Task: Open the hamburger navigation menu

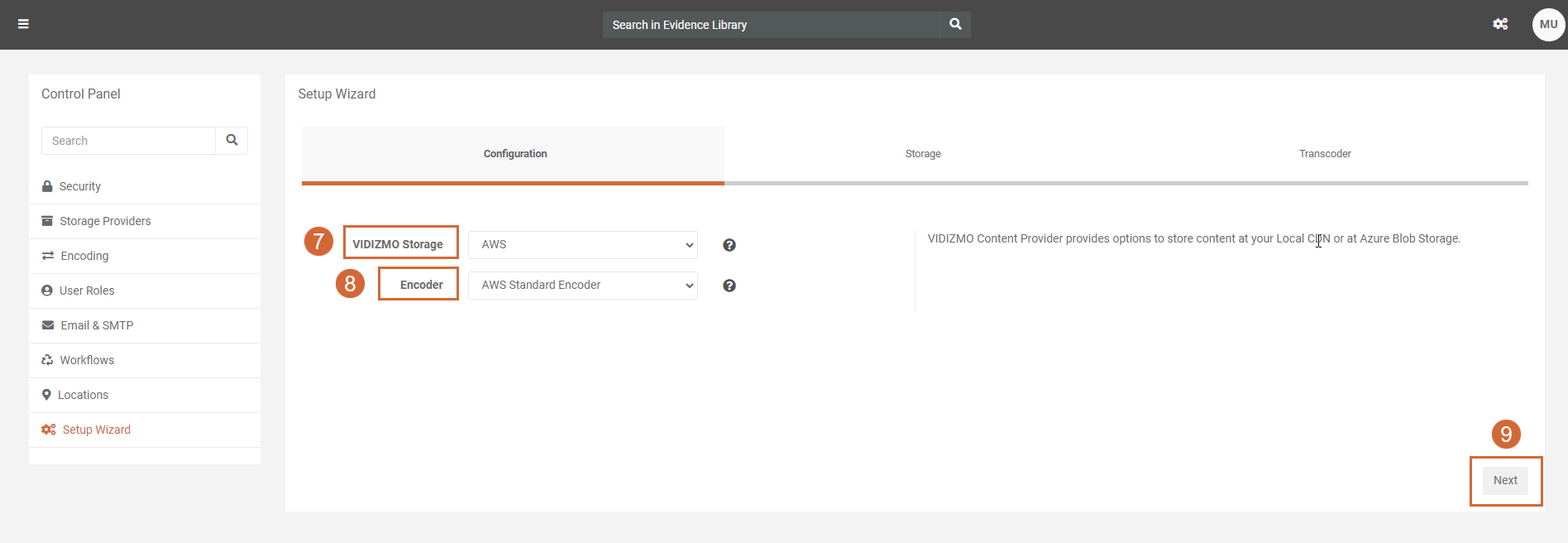Action: pos(23,24)
